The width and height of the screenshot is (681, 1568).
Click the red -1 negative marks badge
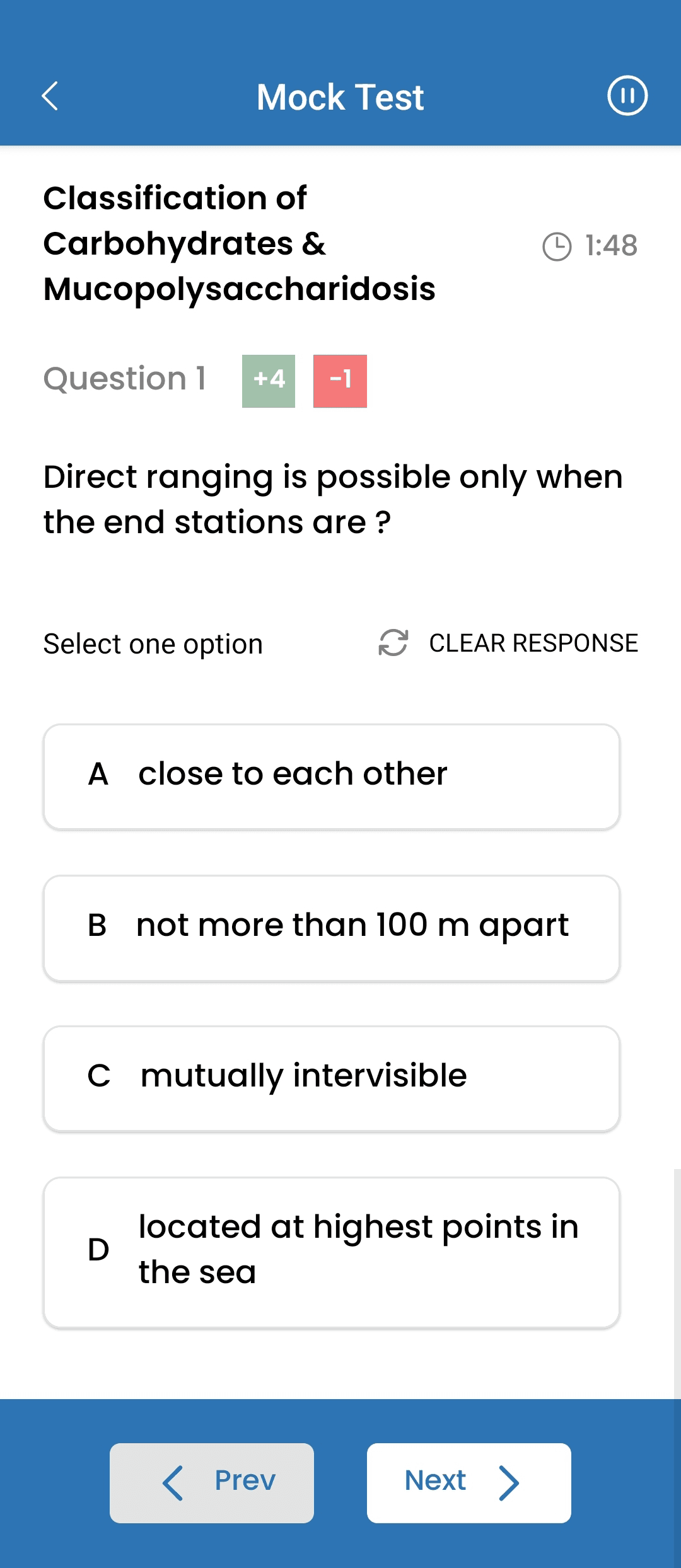(340, 381)
